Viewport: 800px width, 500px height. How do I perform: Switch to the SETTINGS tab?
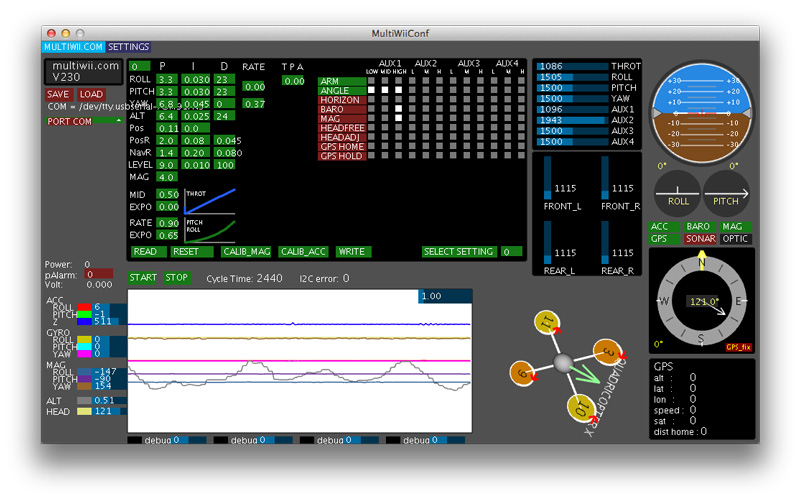[129, 47]
